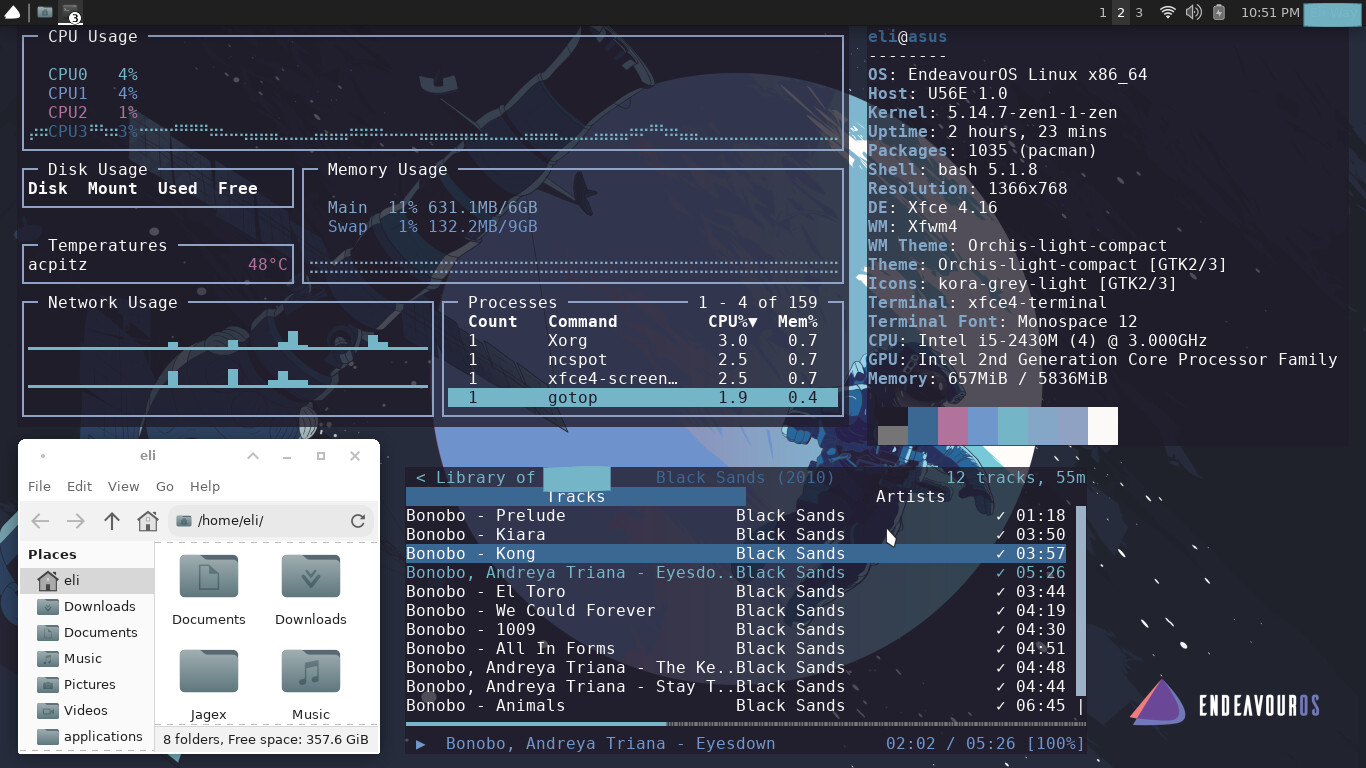Select highlighted track Bonobo - Kong
This screenshot has height=768, width=1366.
pyautogui.click(x=736, y=554)
